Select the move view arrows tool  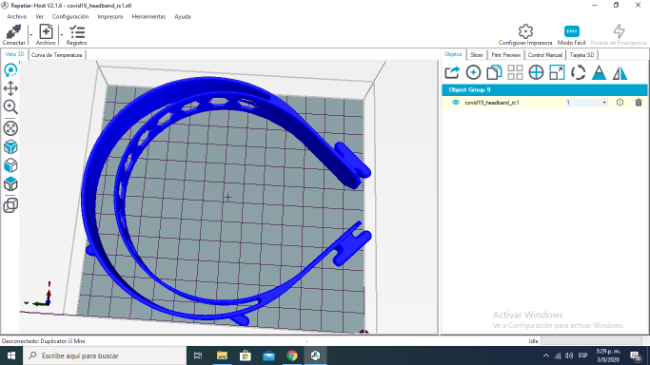click(x=11, y=88)
